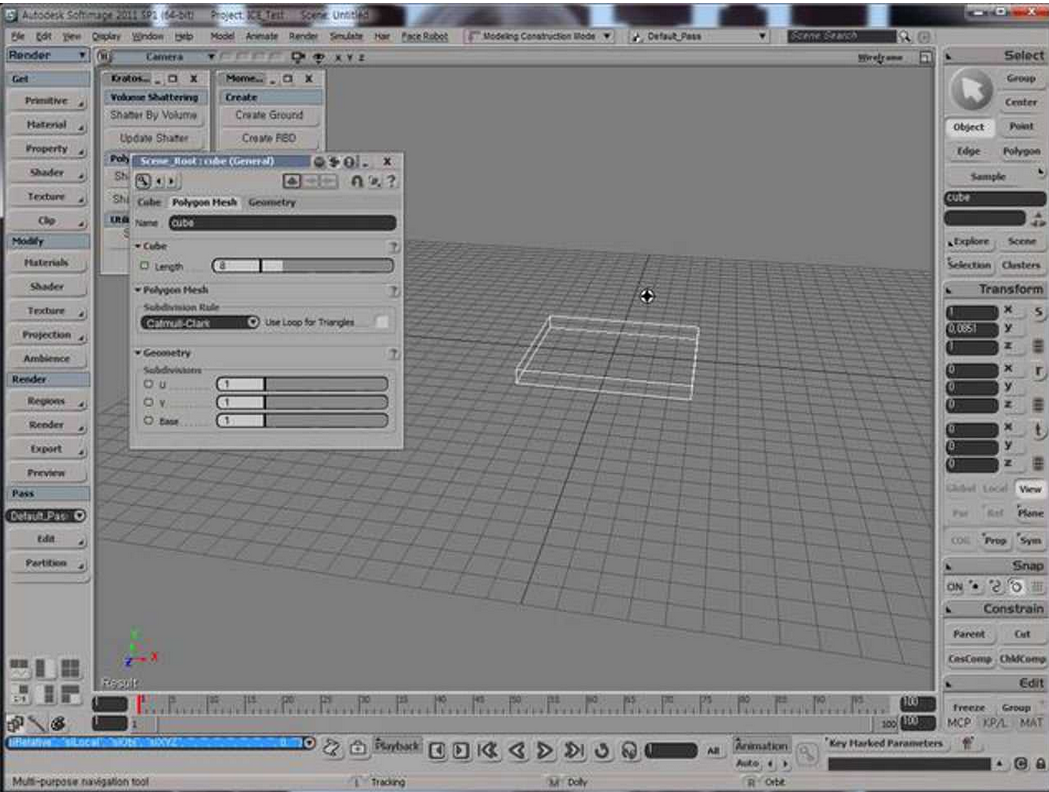Viewport: 1049px width, 792px height.
Task: Step to previous frame button
Action: tap(437, 751)
